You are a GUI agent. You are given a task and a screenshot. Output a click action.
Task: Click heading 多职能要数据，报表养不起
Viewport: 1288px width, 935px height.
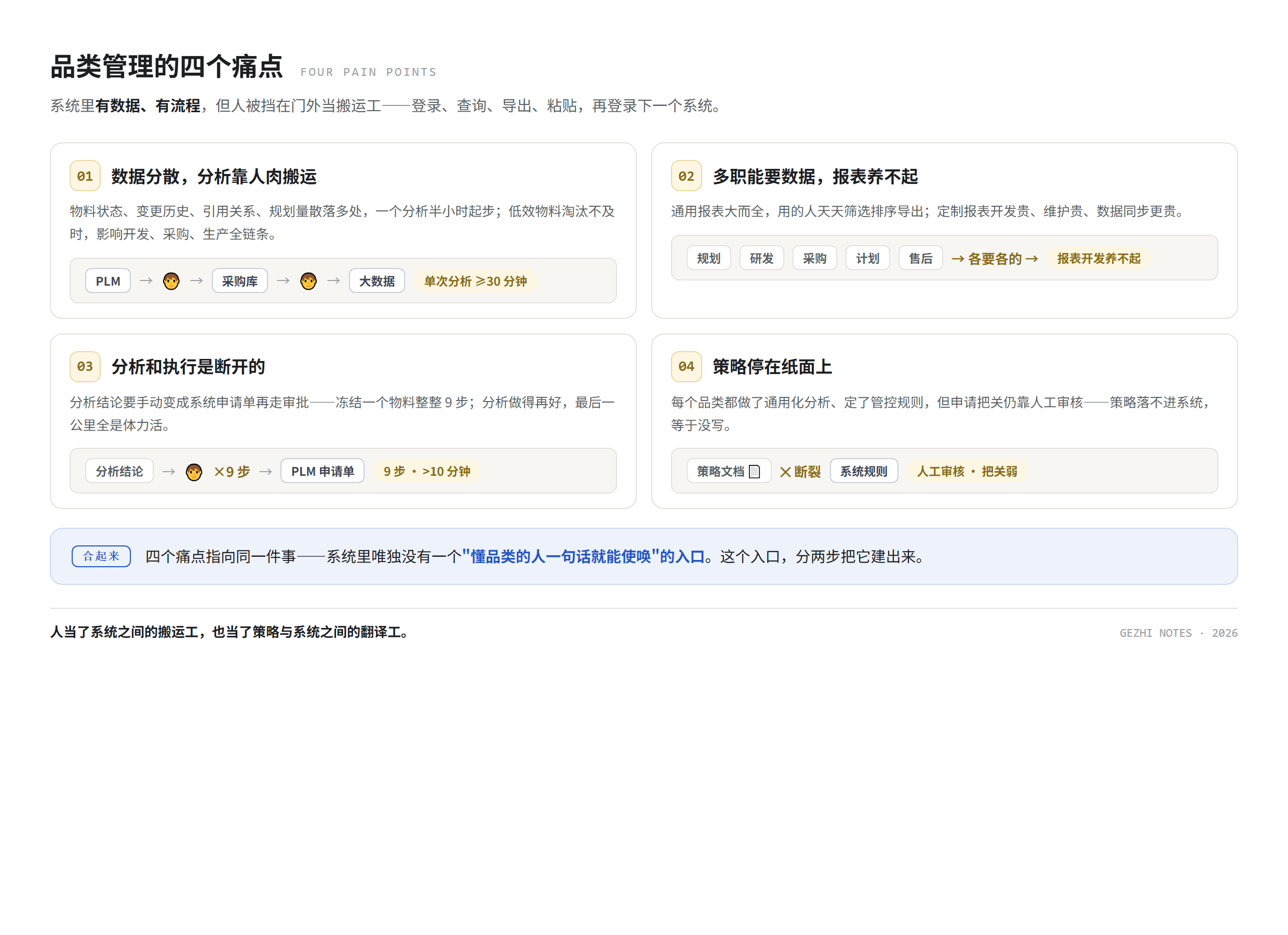[815, 177]
